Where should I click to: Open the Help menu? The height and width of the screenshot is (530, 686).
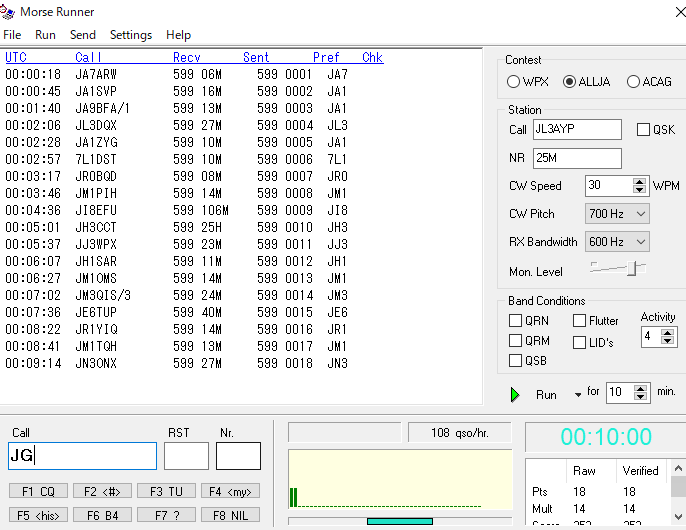[178, 35]
